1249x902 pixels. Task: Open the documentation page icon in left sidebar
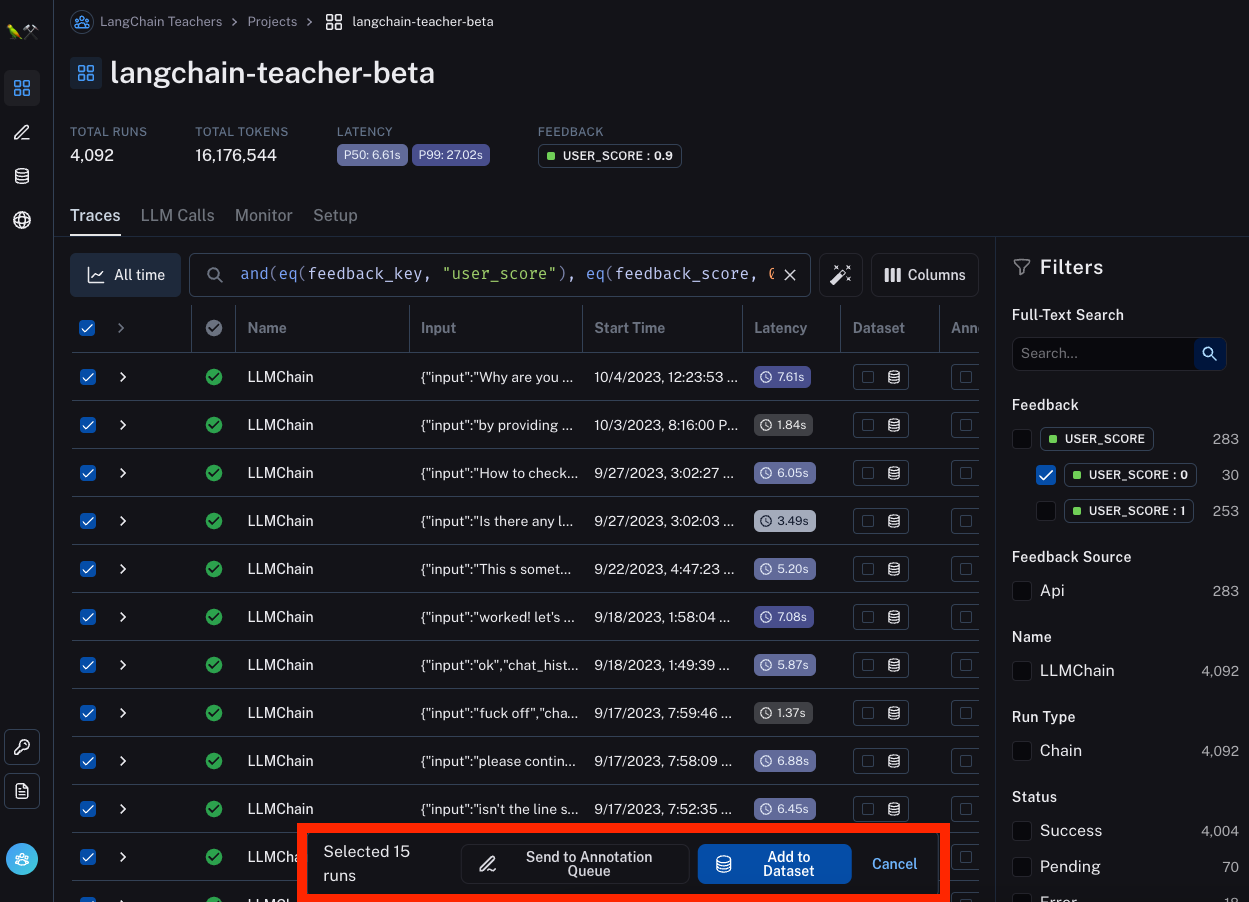pos(22,790)
